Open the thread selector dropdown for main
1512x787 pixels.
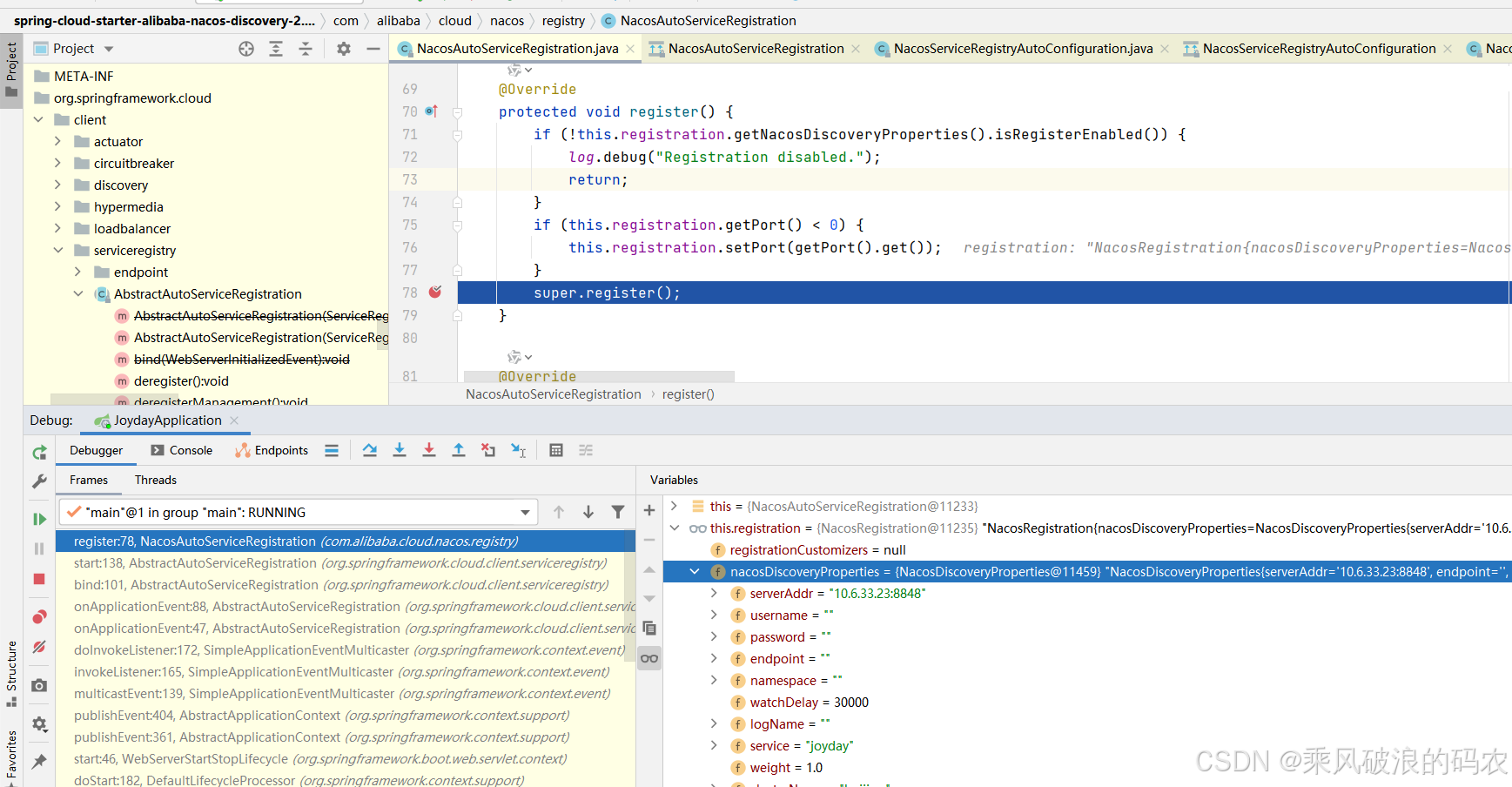(525, 513)
